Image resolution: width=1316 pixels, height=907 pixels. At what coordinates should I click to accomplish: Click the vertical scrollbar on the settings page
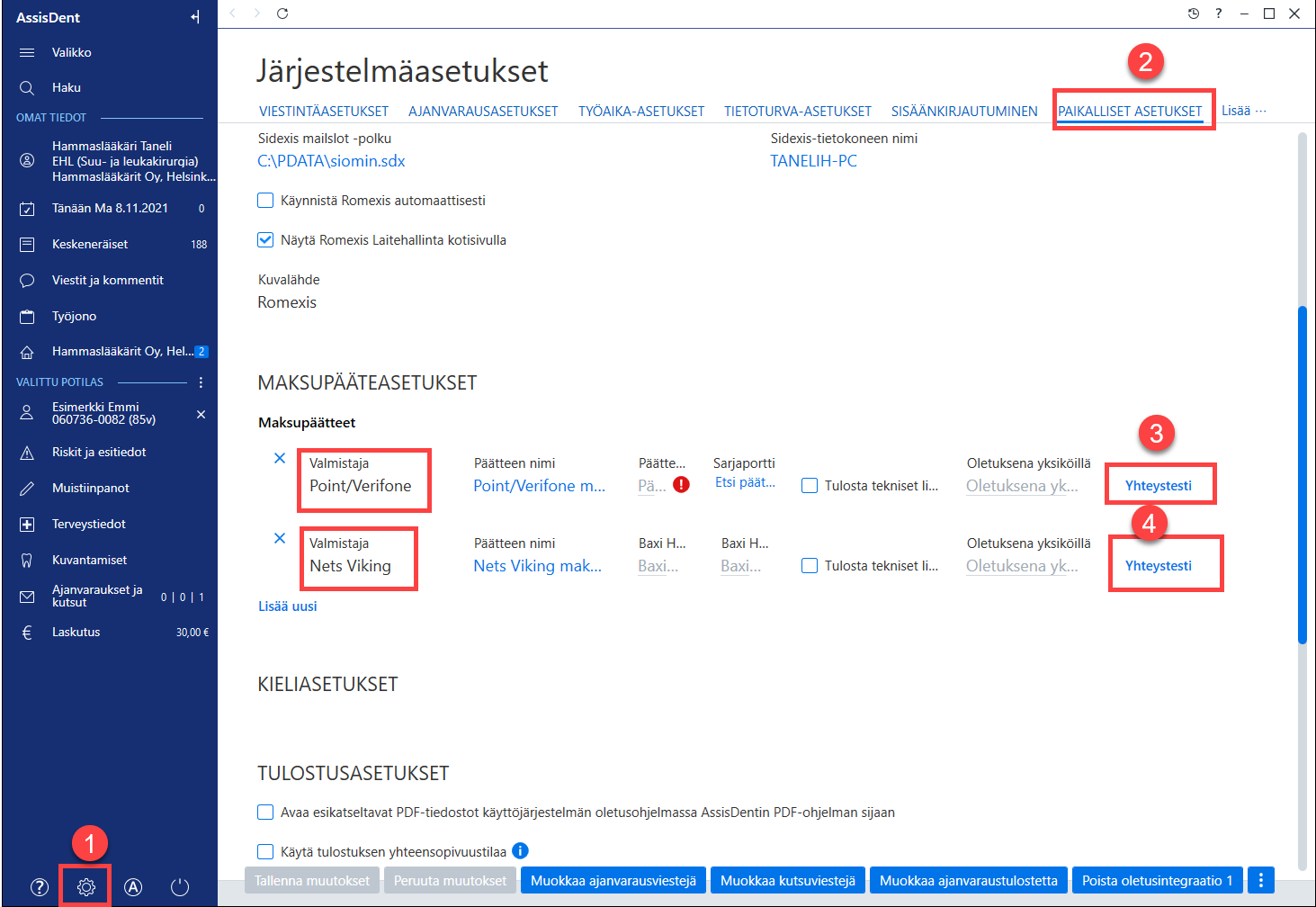1303,475
